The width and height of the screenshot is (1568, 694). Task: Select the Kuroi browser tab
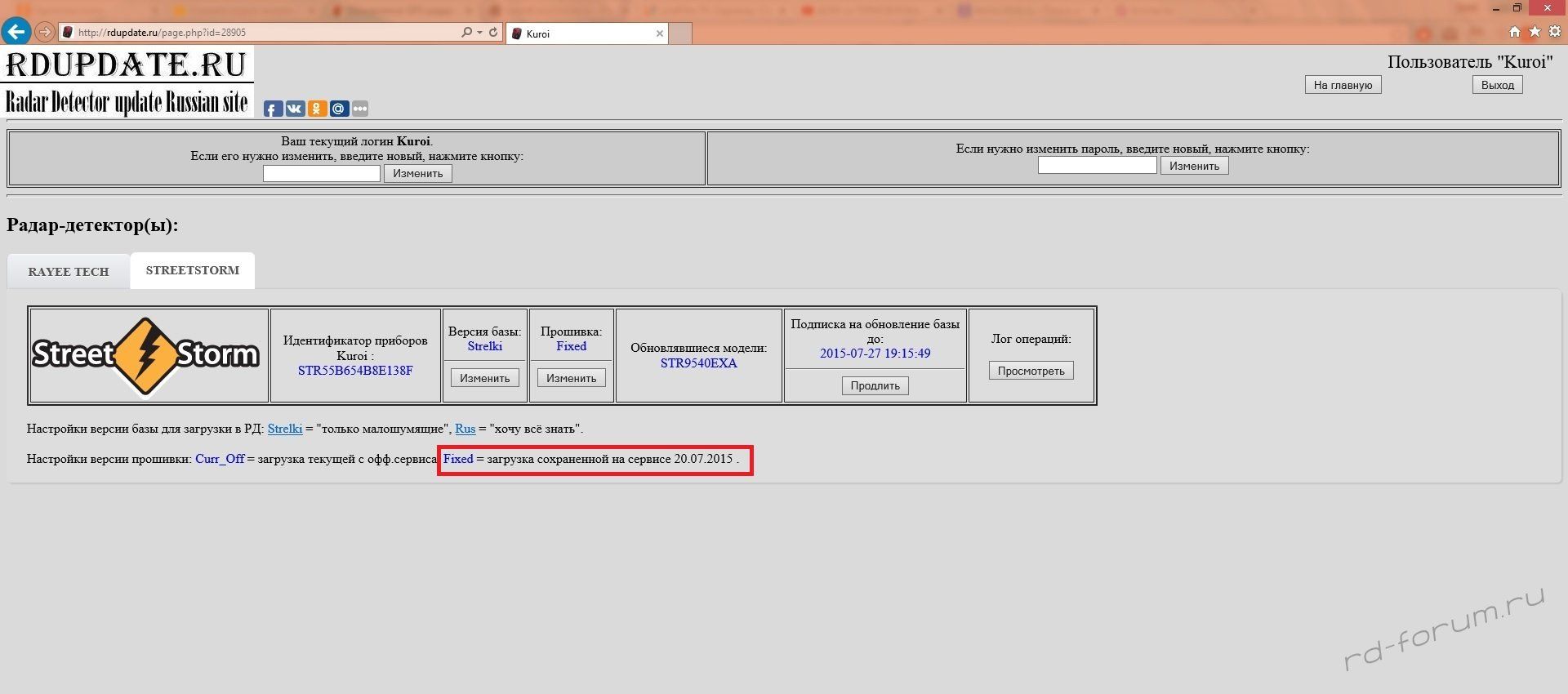pos(587,33)
